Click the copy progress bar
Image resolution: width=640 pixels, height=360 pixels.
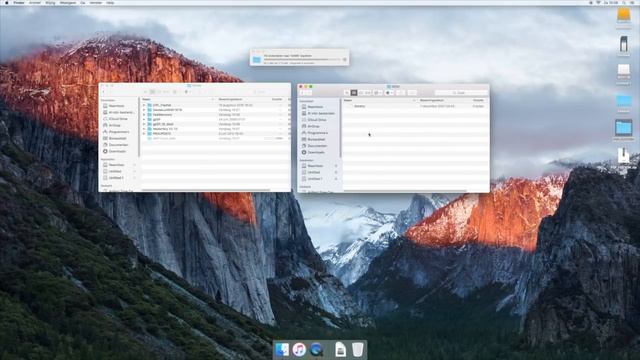tap(302, 60)
